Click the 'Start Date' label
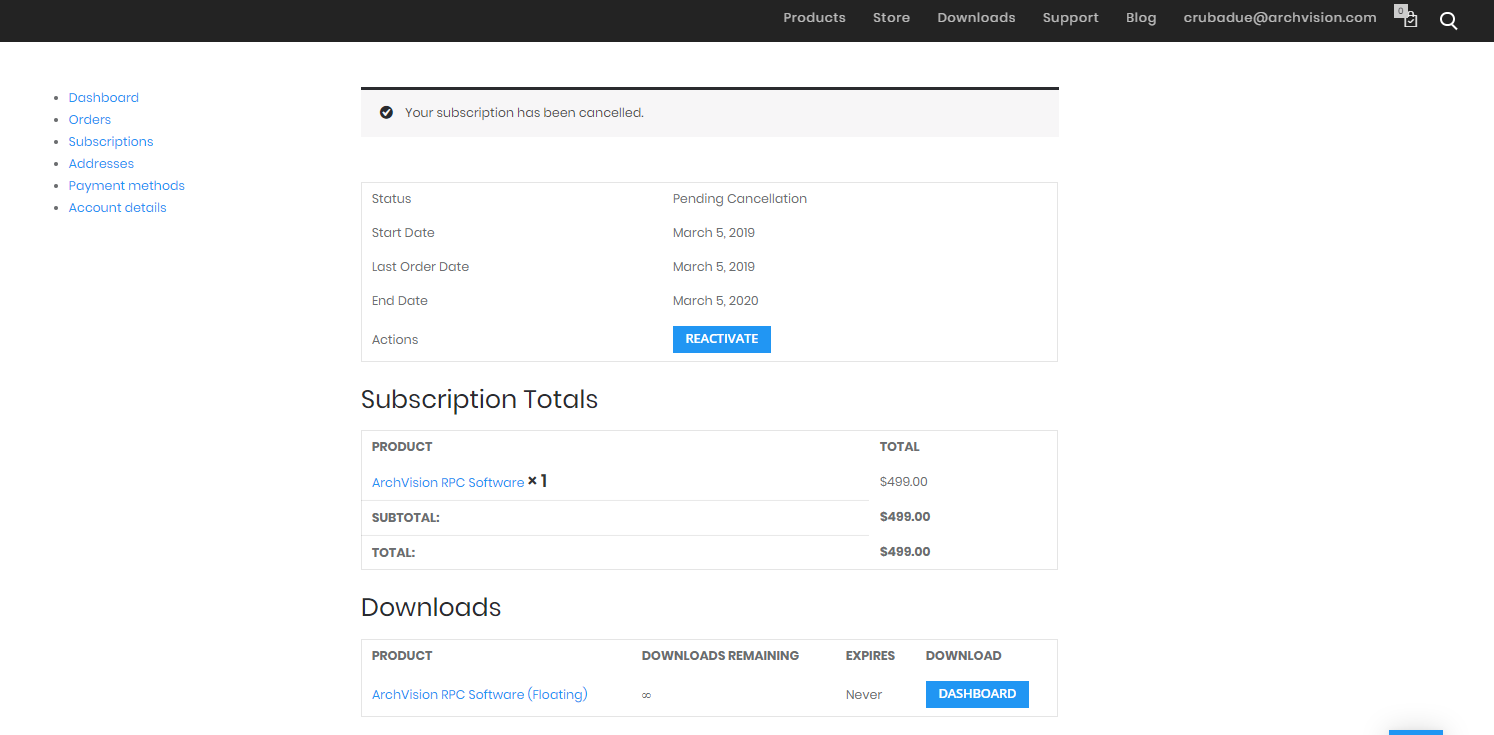Image resolution: width=1494 pixels, height=735 pixels. click(x=403, y=233)
